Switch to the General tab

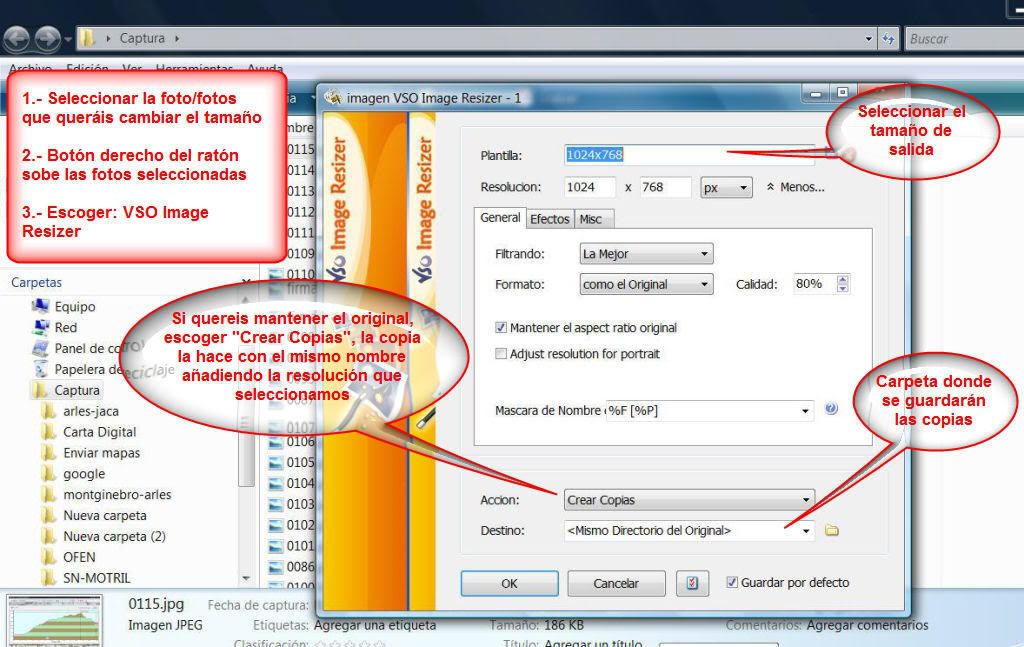tap(500, 217)
